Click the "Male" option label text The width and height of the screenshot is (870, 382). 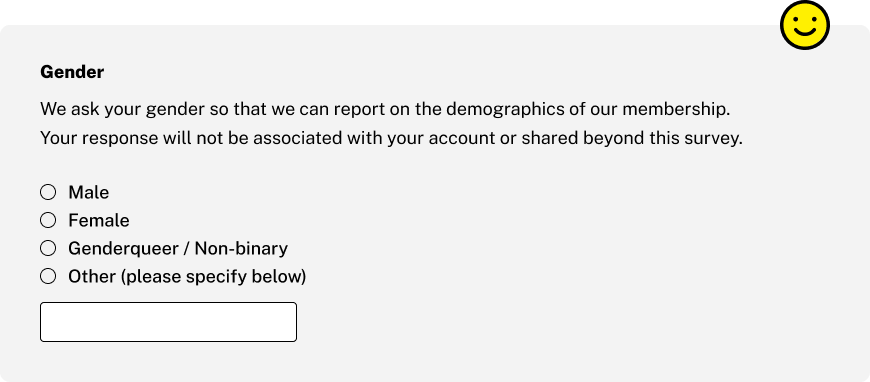89,193
